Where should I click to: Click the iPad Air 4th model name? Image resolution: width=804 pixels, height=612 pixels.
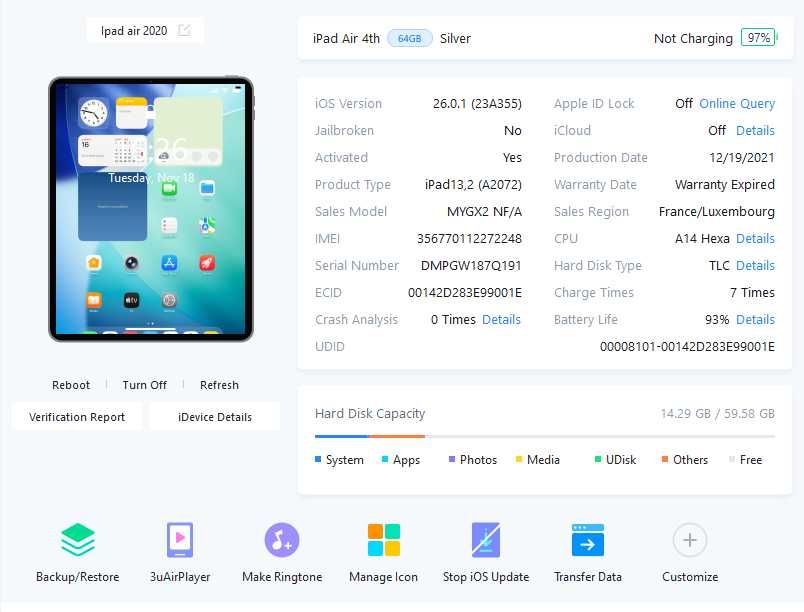click(x=346, y=38)
